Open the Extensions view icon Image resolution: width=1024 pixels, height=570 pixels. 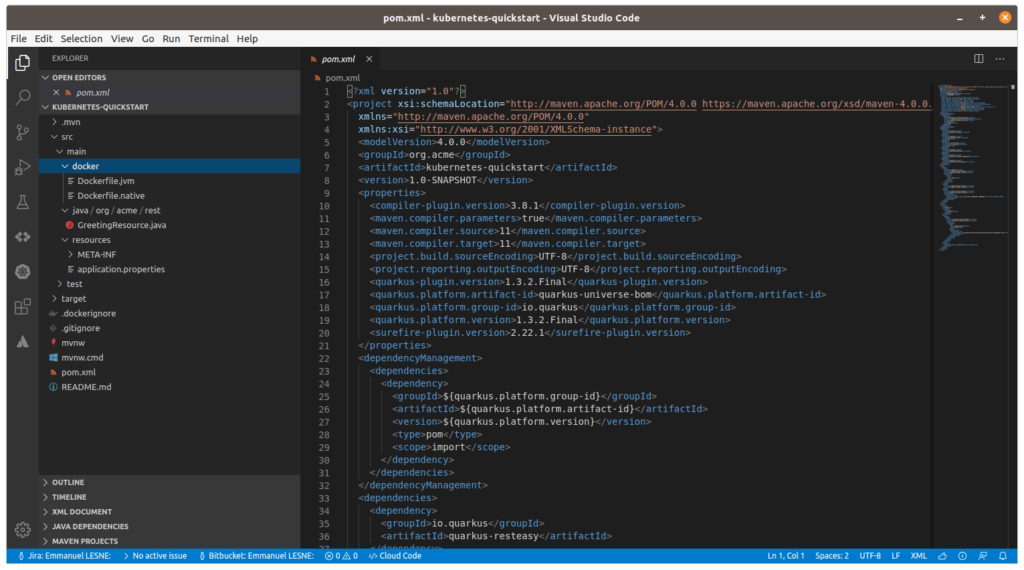pos(23,306)
